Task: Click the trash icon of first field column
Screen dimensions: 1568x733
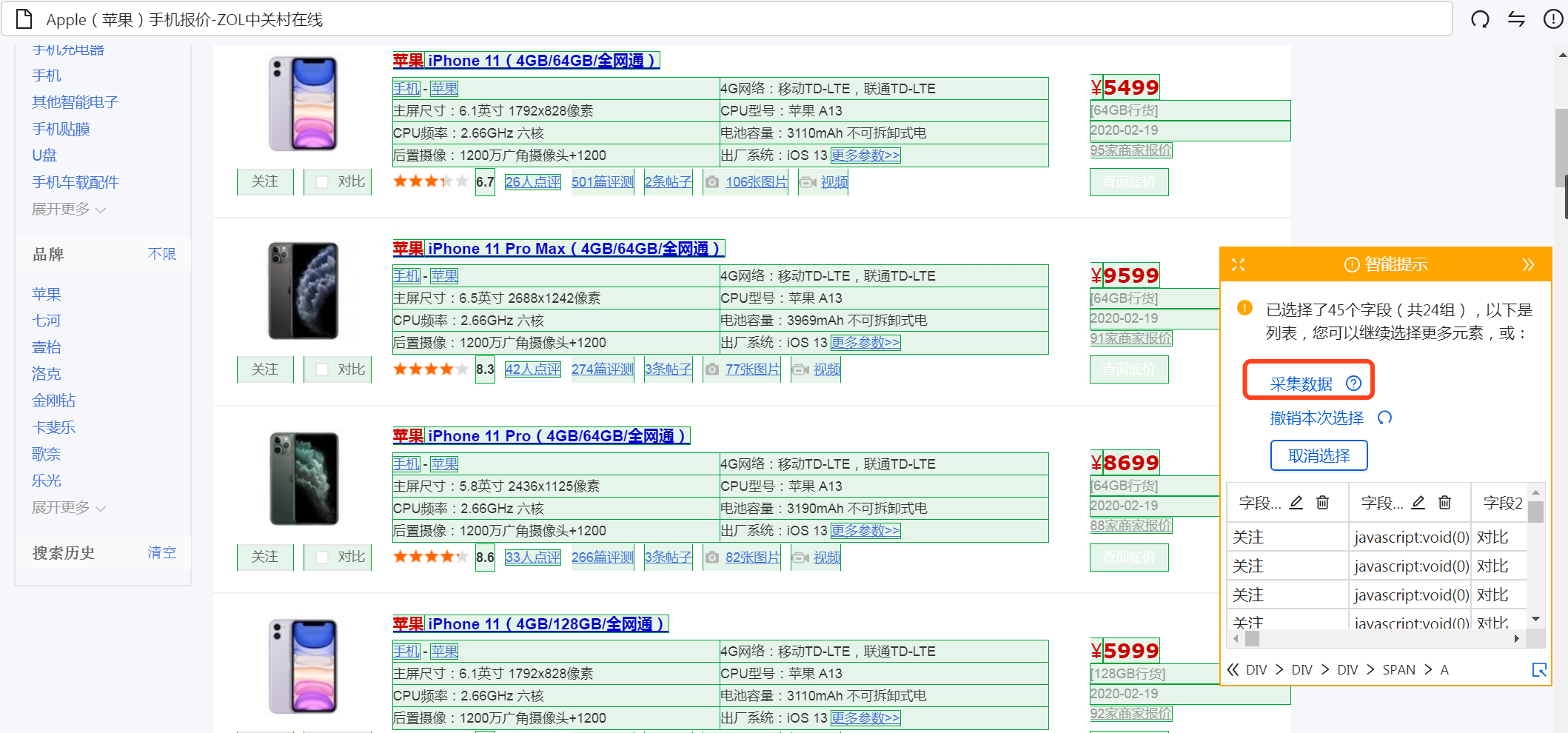Action: pos(1322,503)
